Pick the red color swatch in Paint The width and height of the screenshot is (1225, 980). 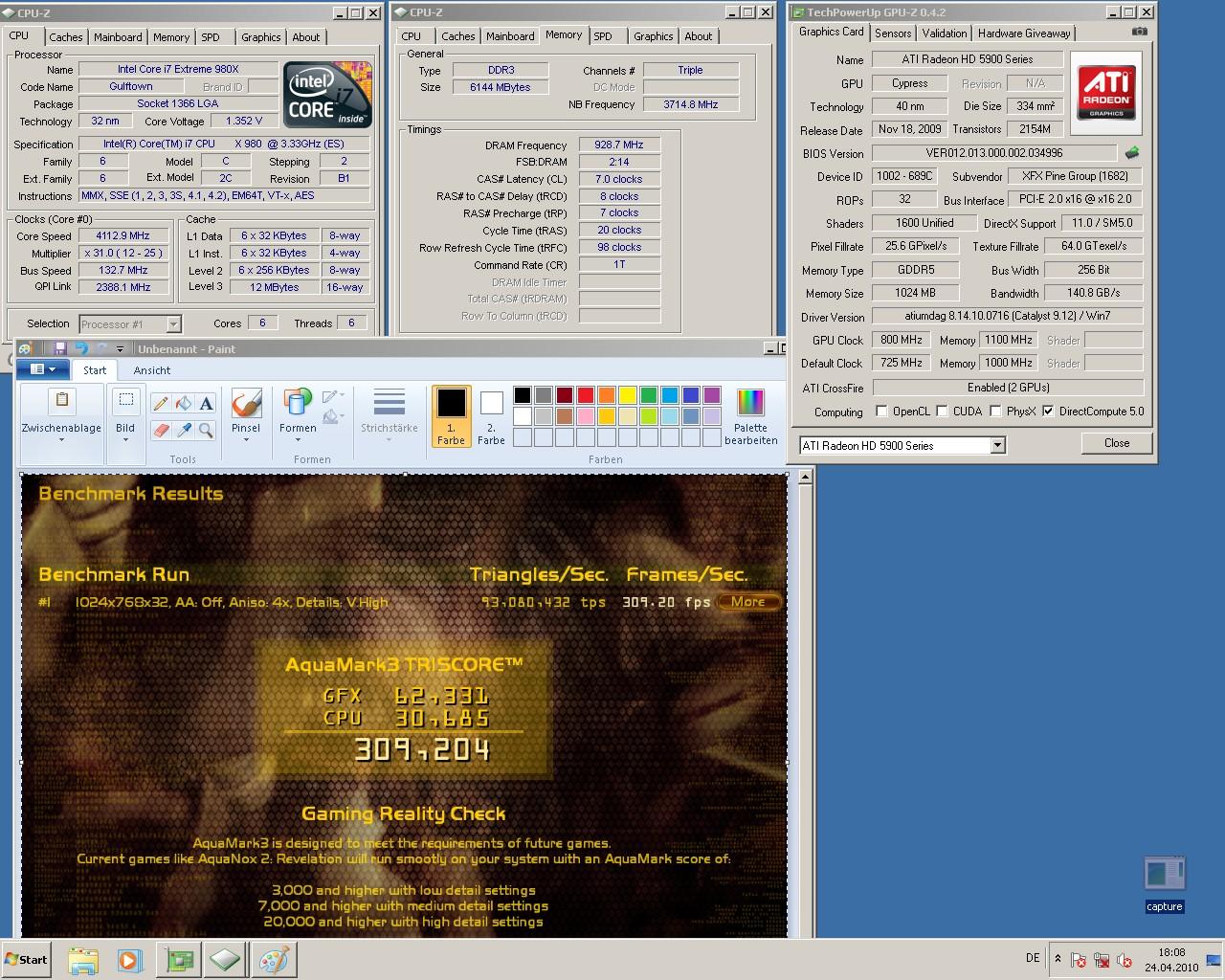pos(586,395)
